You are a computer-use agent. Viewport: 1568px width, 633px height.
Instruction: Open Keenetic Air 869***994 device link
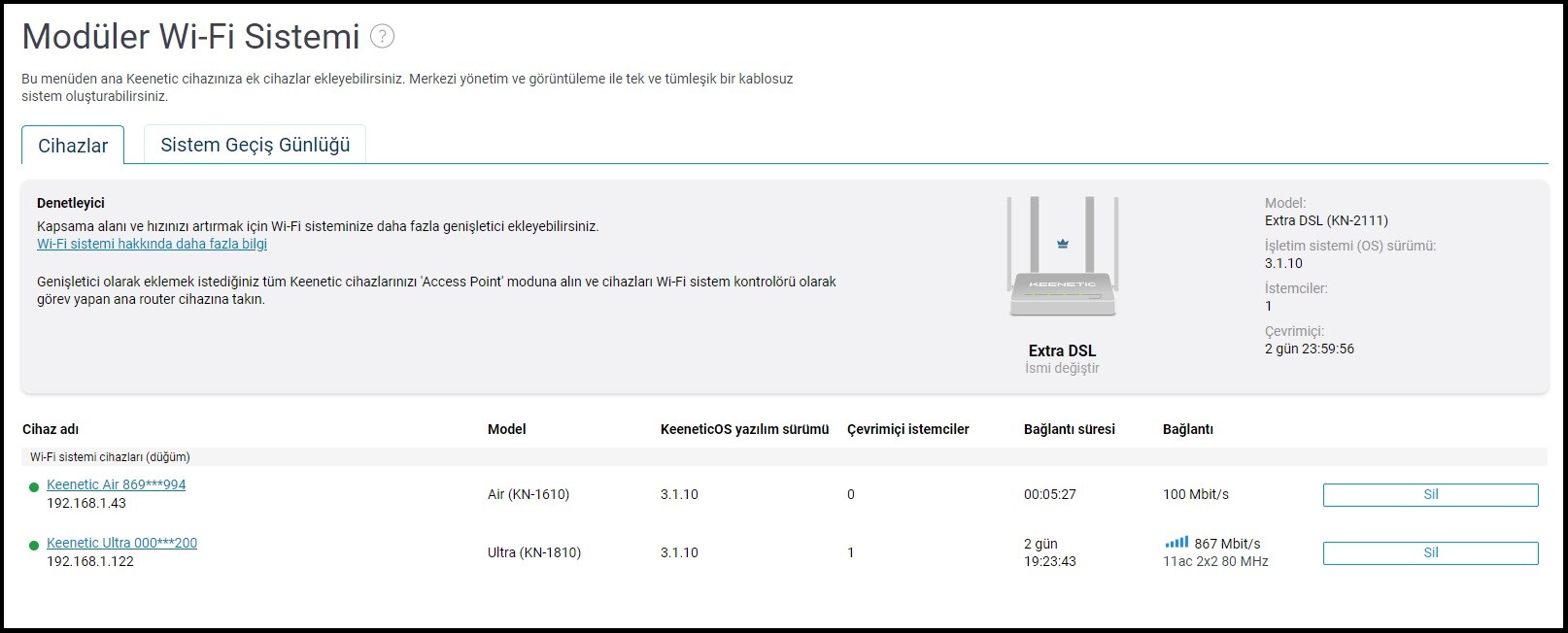coord(116,484)
